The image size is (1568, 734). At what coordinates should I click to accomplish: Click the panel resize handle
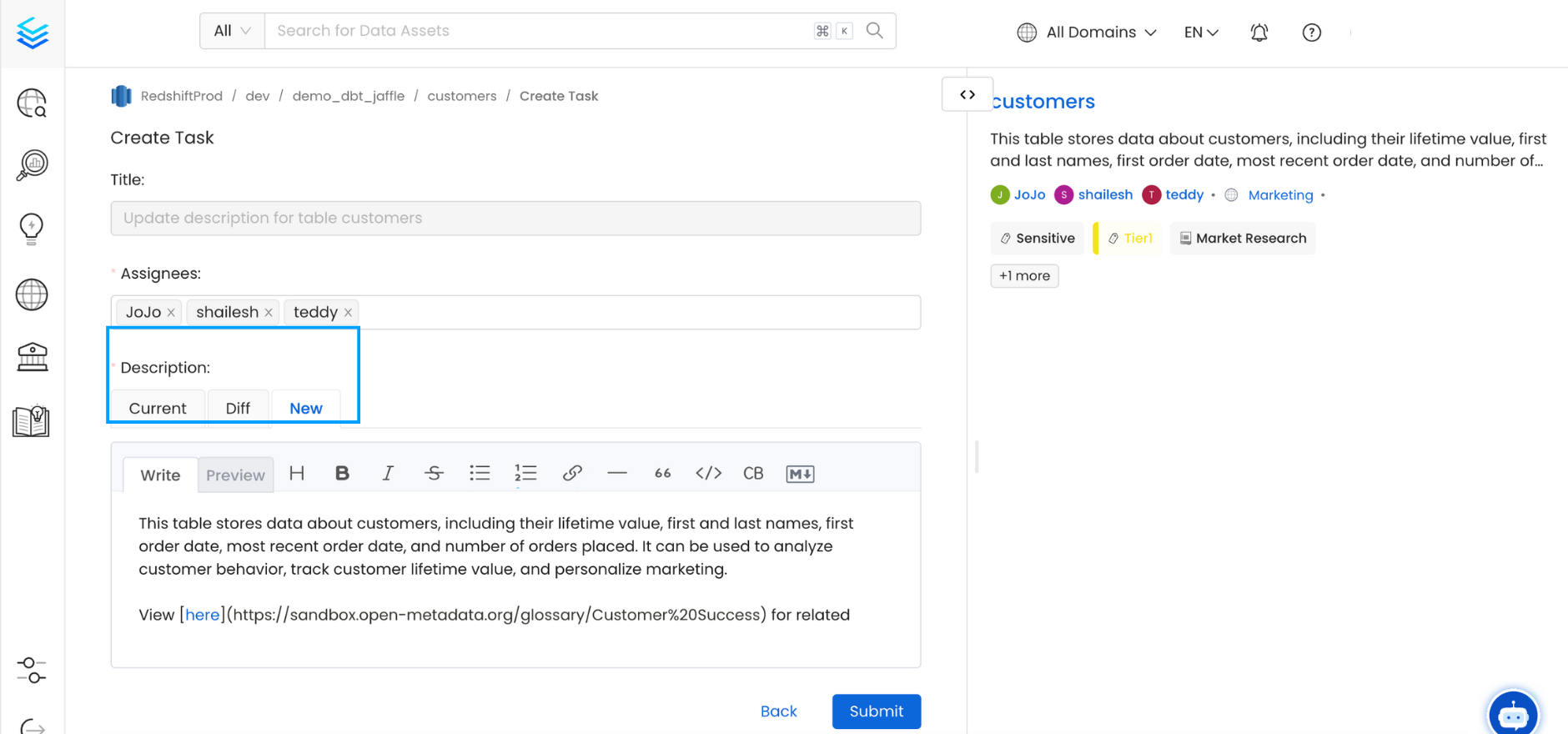point(977,456)
